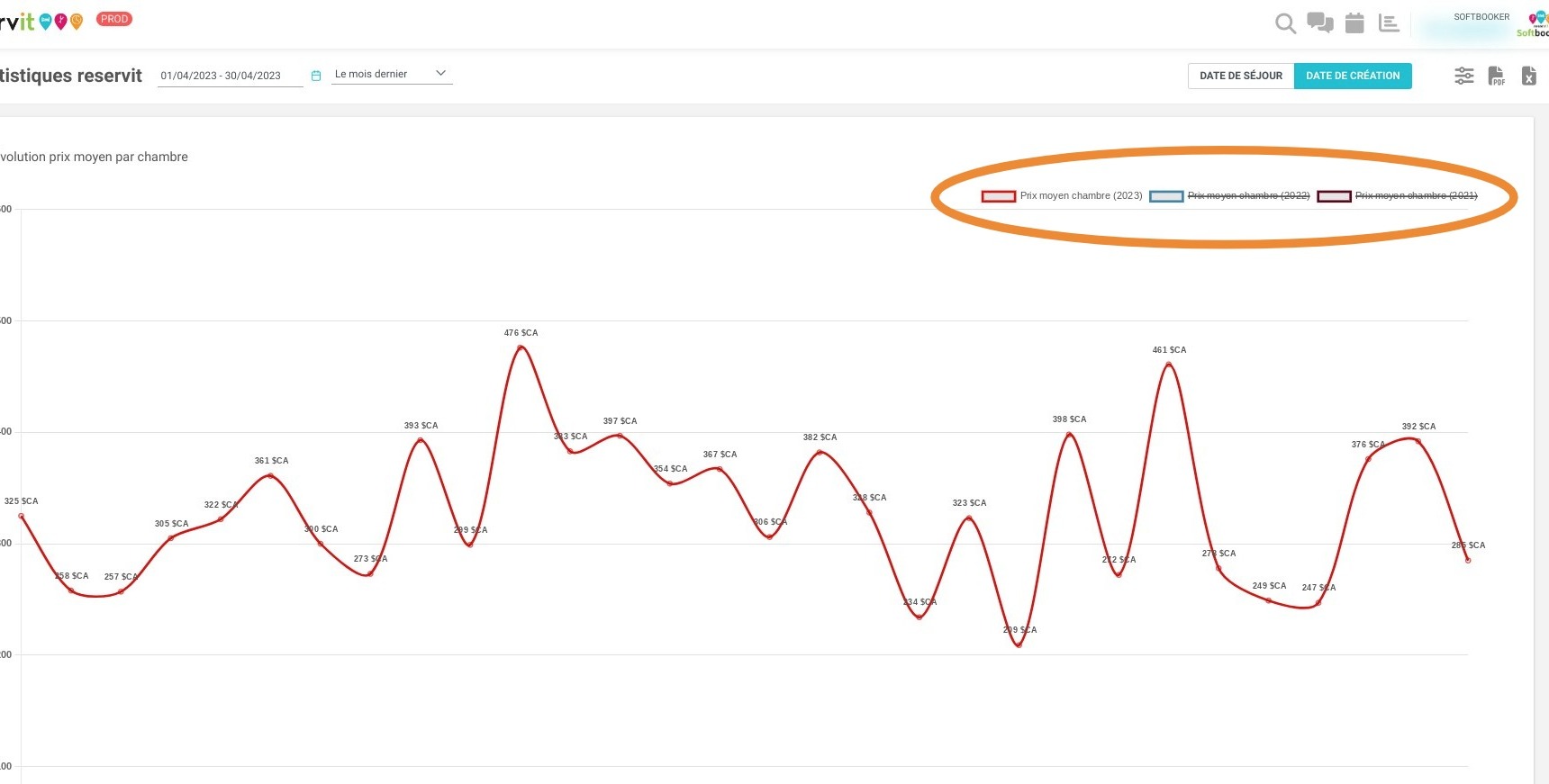Export statistics as PDF icon
This screenshot has width=1549, height=784.
pyautogui.click(x=1496, y=76)
